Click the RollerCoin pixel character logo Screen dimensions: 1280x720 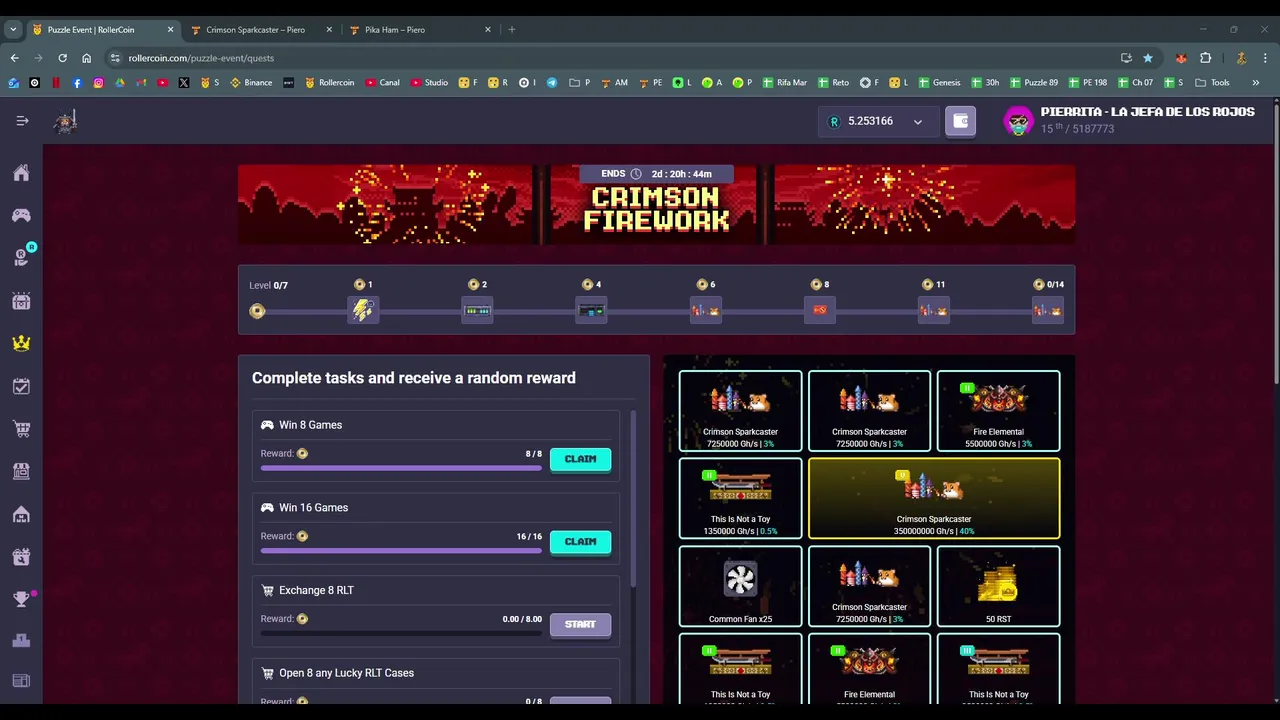tap(66, 122)
